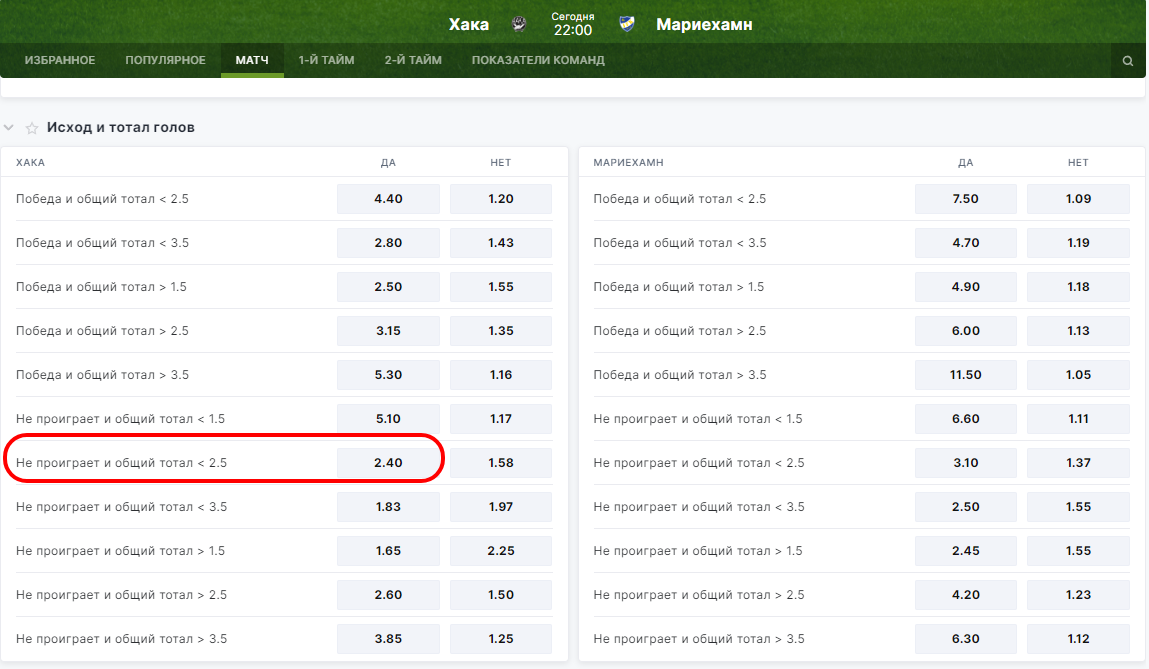Select Хака odds 1.35 button

tap(501, 330)
